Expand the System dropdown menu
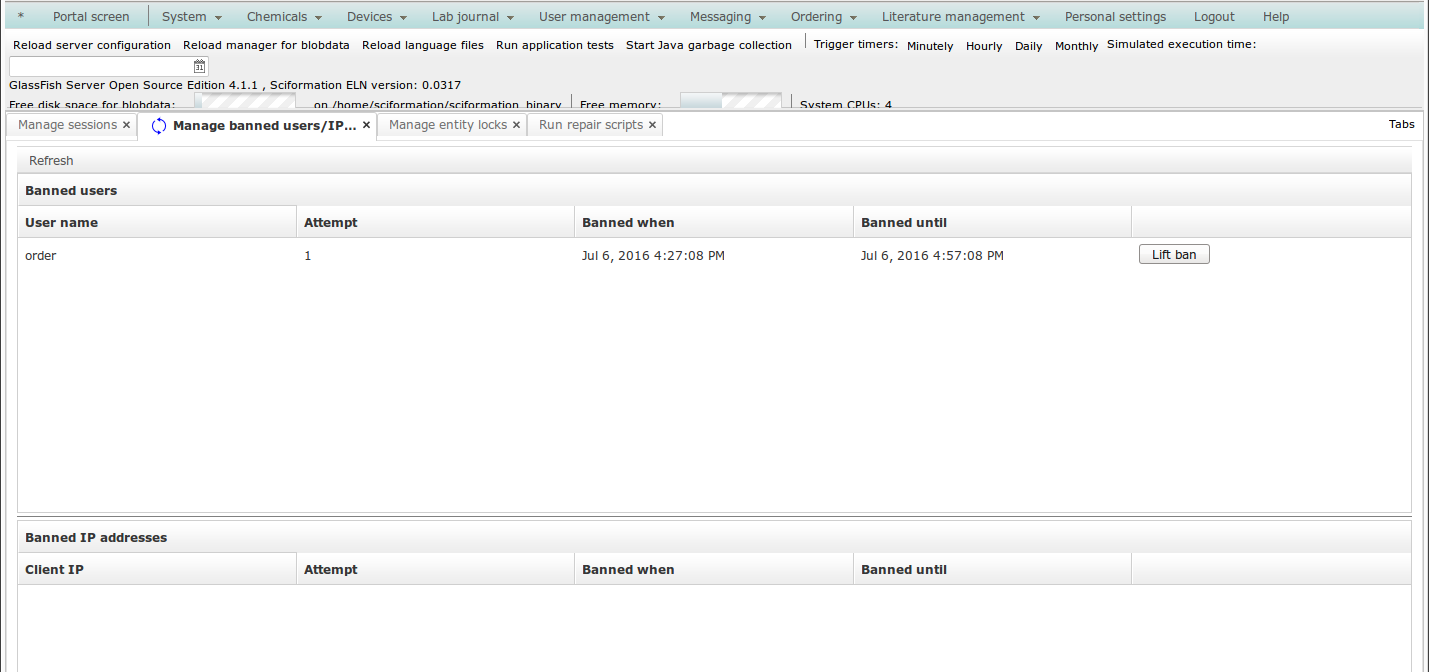1429x672 pixels. point(191,17)
